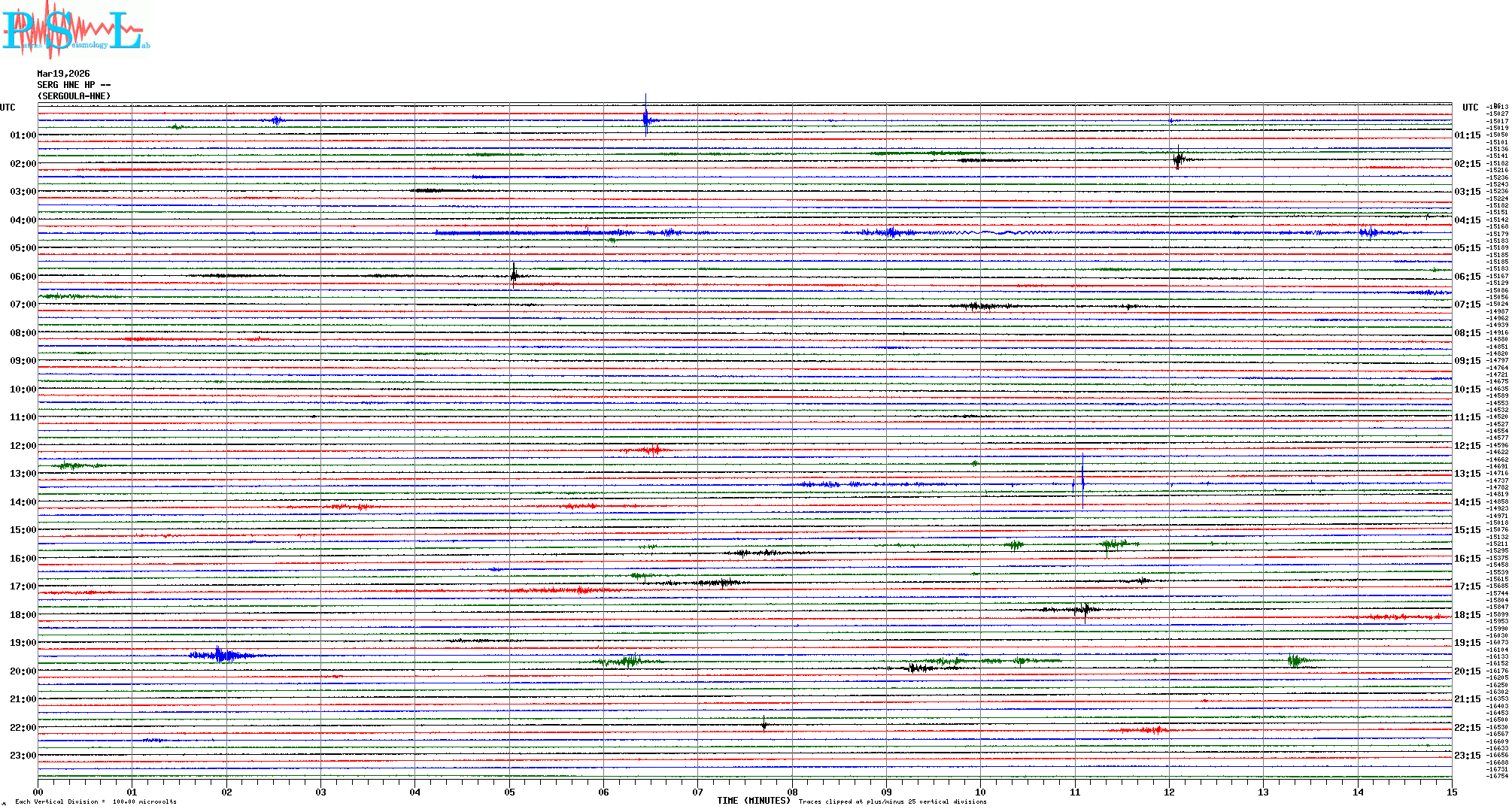Click the 01:00 hour label on left

(x=23, y=135)
